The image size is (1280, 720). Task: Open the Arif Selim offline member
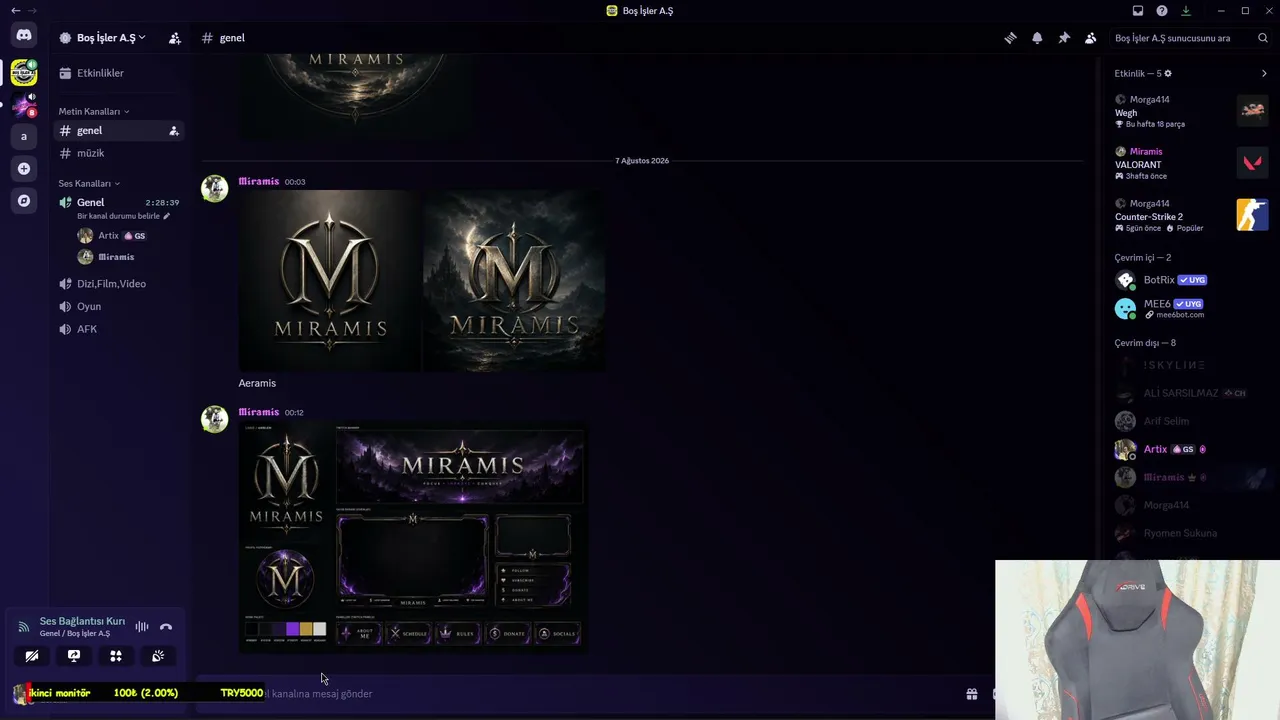click(1190, 421)
